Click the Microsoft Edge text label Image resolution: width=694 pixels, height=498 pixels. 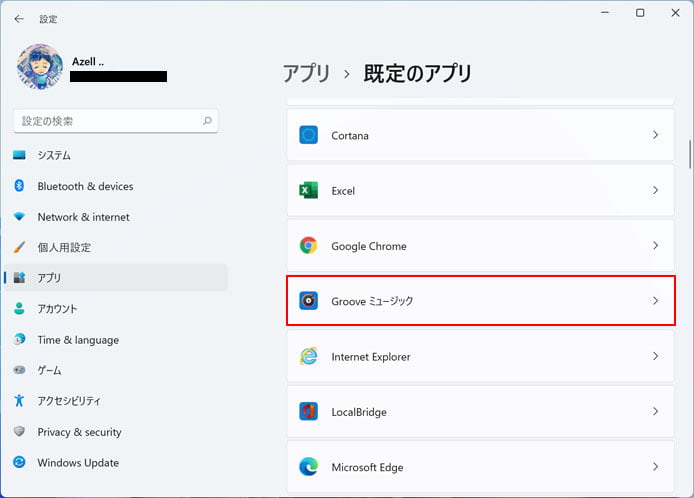[367, 467]
